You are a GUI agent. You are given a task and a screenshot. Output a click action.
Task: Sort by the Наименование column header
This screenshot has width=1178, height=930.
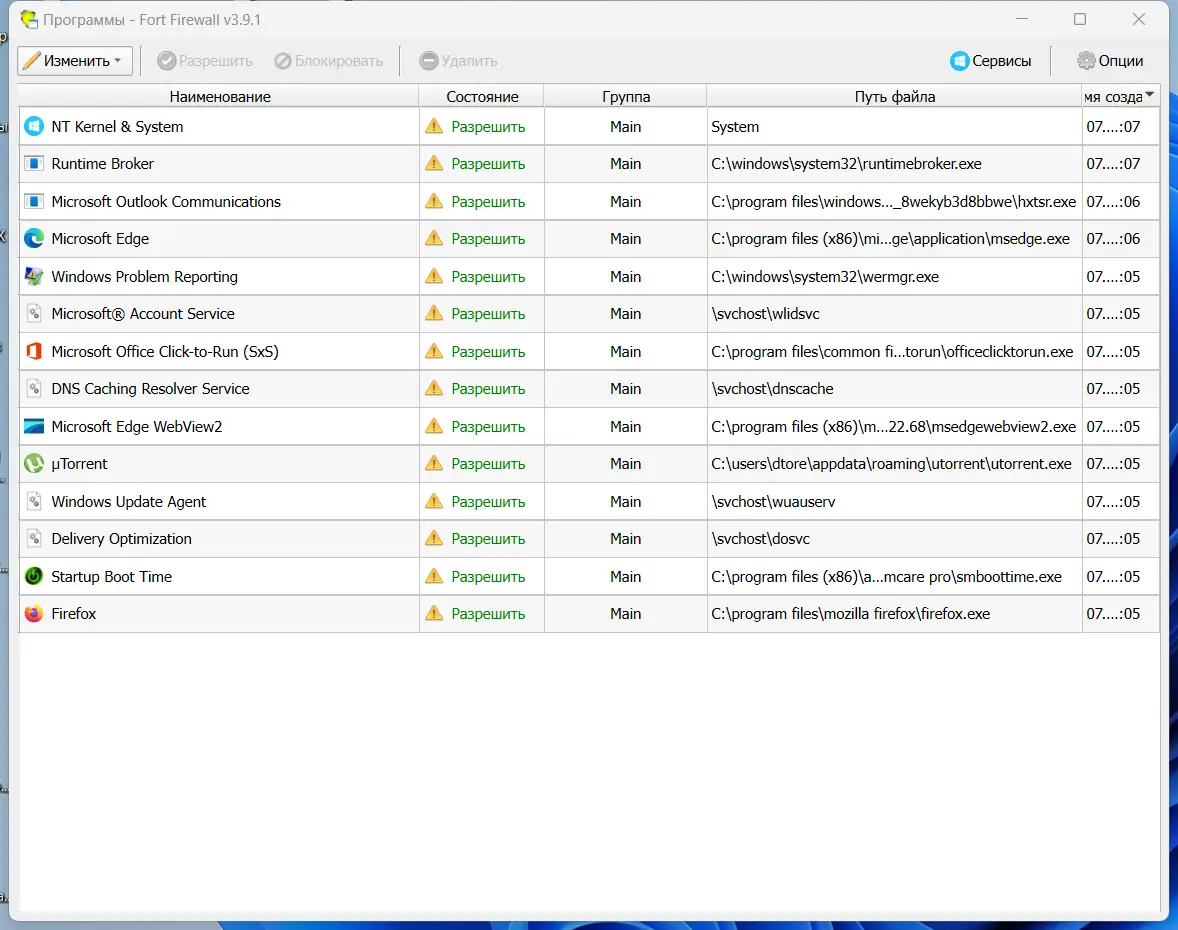pos(219,96)
